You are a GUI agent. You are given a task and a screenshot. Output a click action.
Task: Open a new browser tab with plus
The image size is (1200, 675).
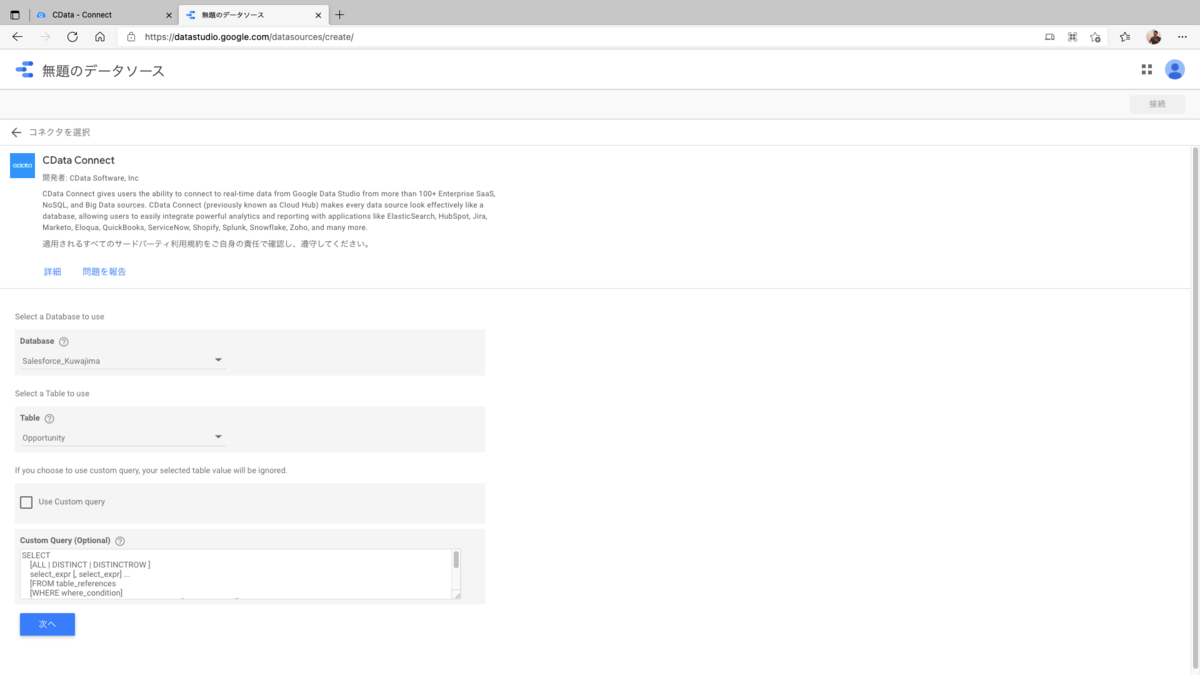(340, 15)
